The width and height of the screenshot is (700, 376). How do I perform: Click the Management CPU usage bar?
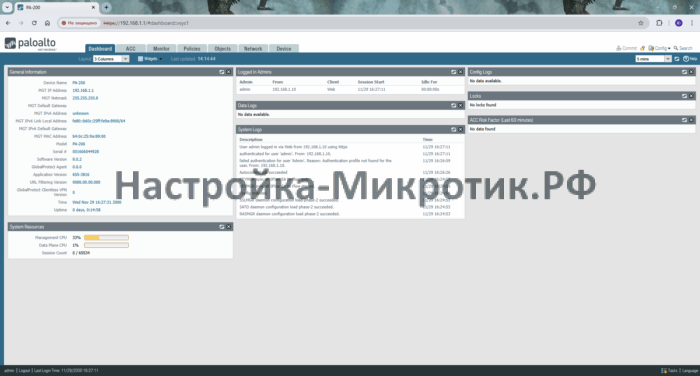[x=106, y=238]
